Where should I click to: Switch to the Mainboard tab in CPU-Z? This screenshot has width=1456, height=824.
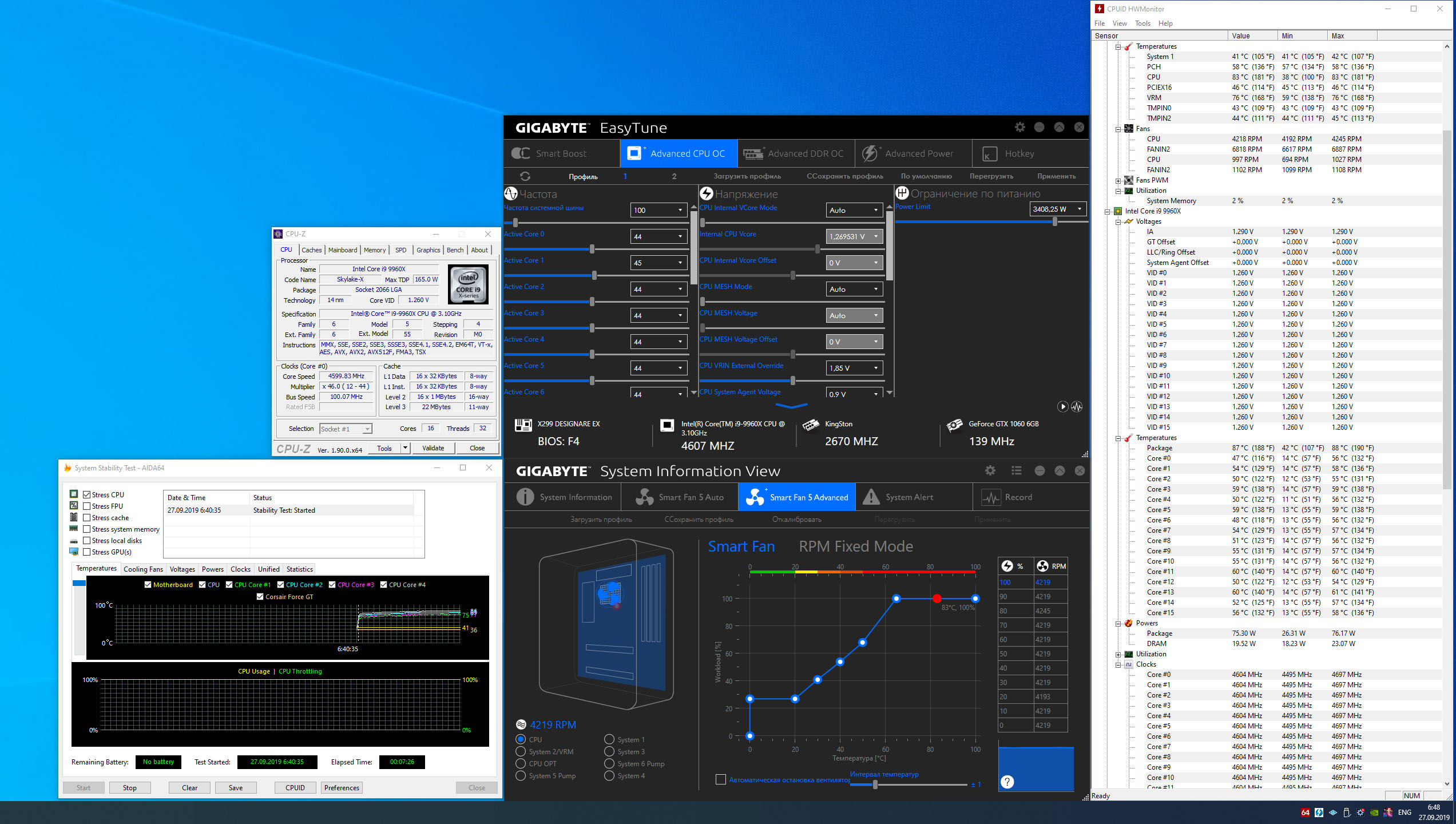click(342, 250)
